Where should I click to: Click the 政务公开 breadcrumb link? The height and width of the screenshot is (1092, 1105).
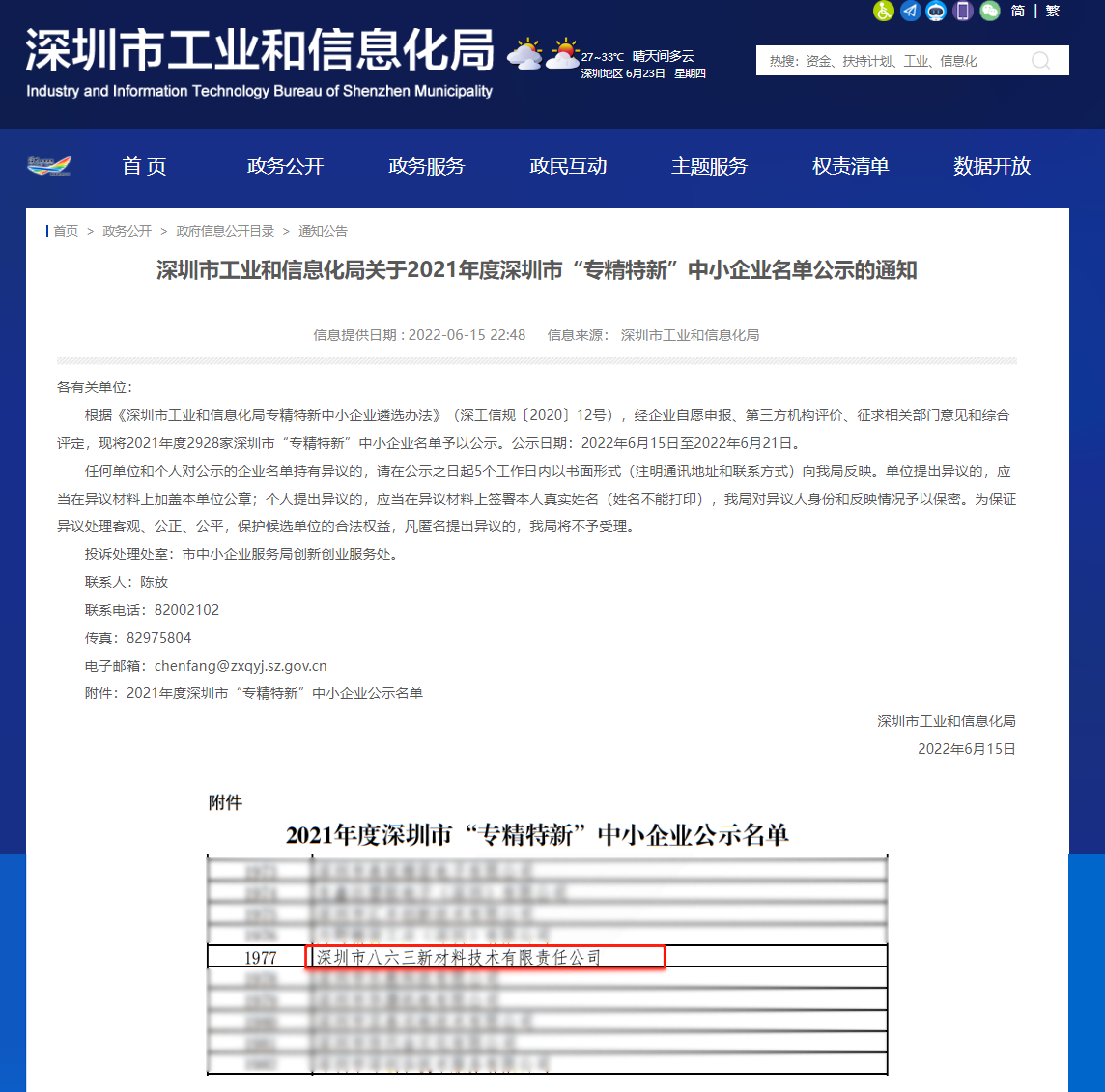[127, 231]
